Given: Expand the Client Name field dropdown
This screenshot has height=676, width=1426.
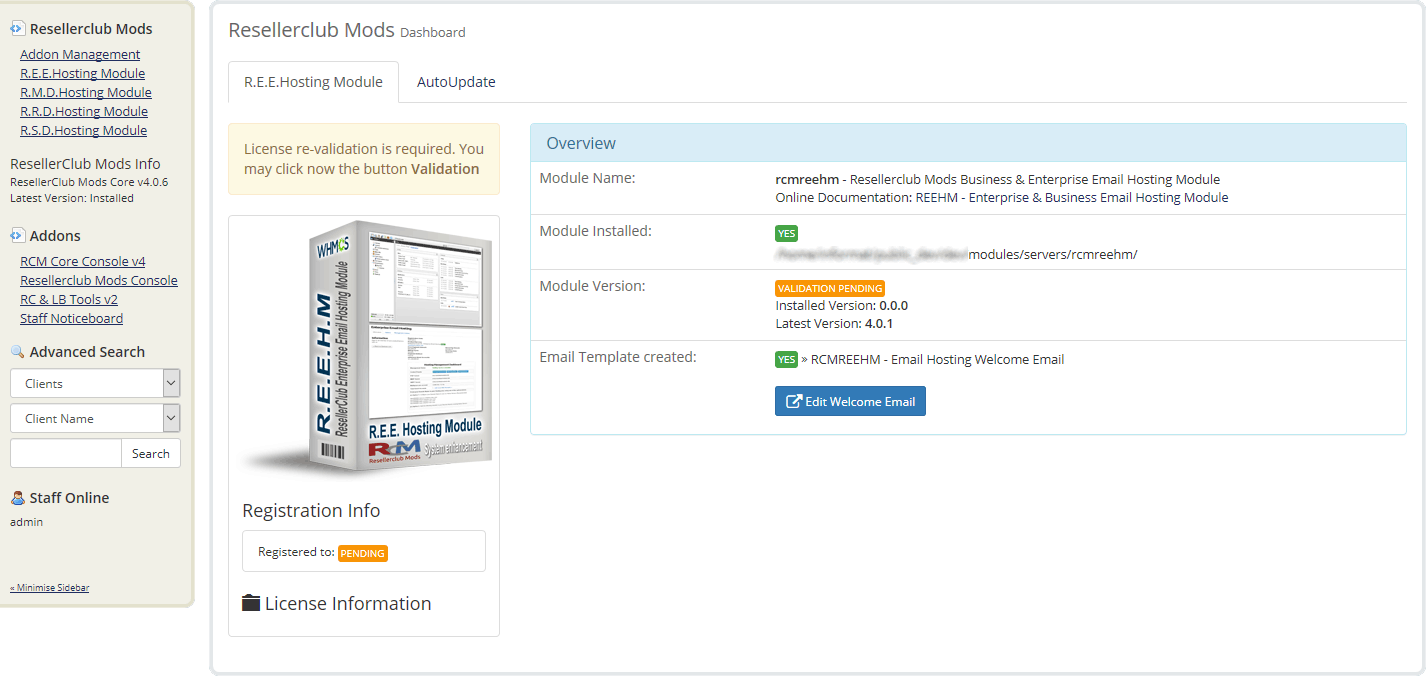Looking at the screenshot, I should tap(95, 418).
